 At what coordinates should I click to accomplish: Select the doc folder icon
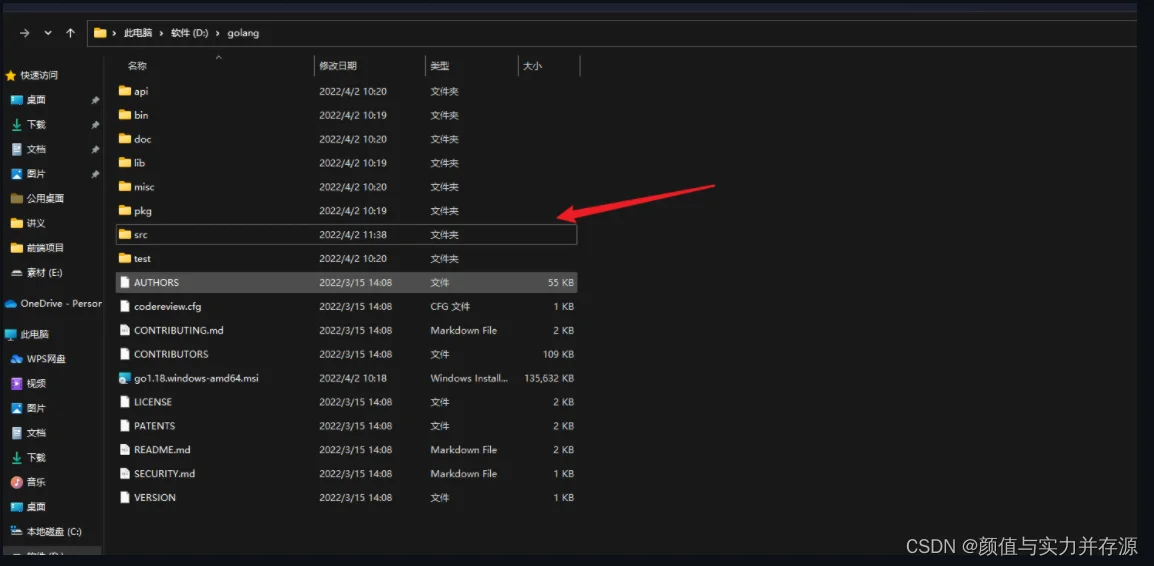124,139
